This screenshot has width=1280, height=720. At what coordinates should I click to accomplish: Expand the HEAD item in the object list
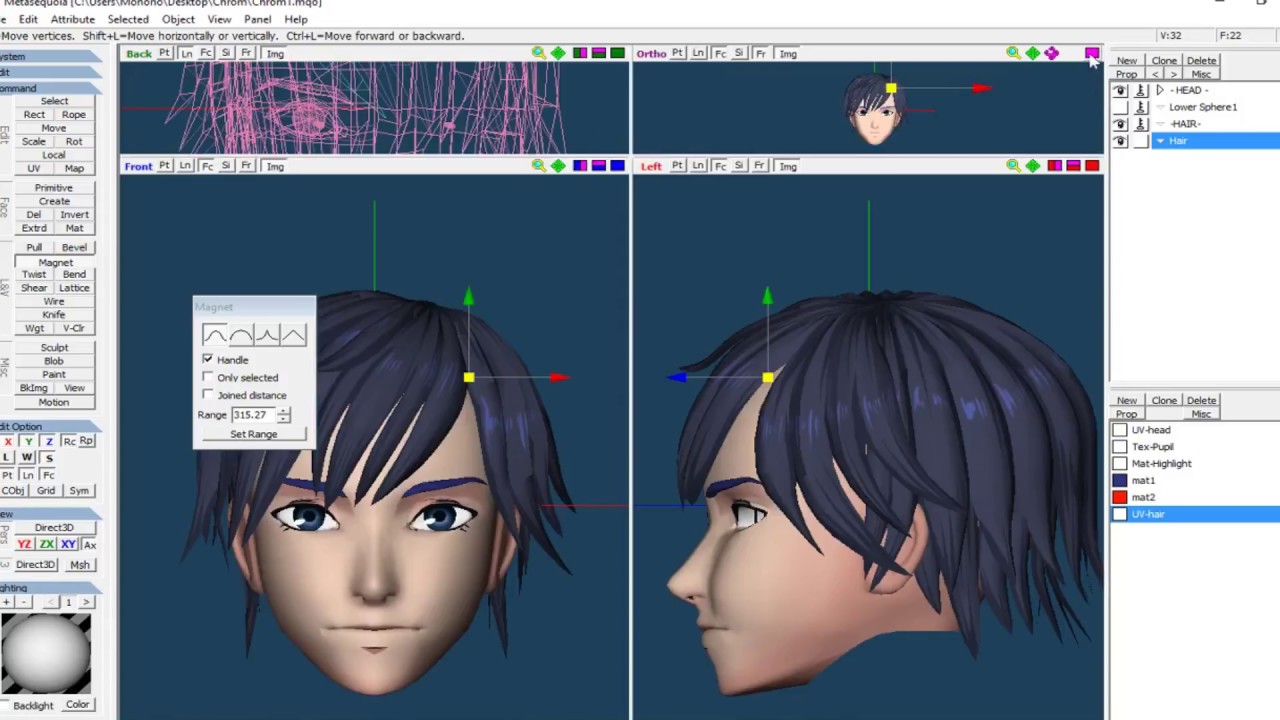click(1159, 90)
